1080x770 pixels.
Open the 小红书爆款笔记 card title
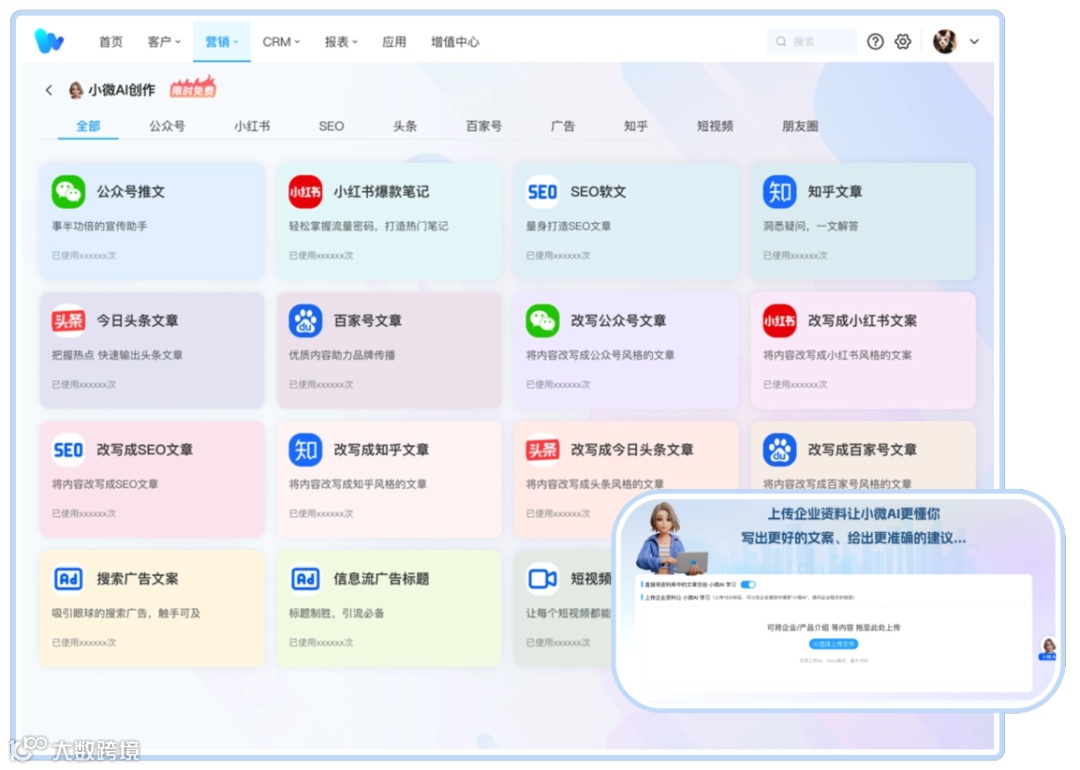(382, 191)
